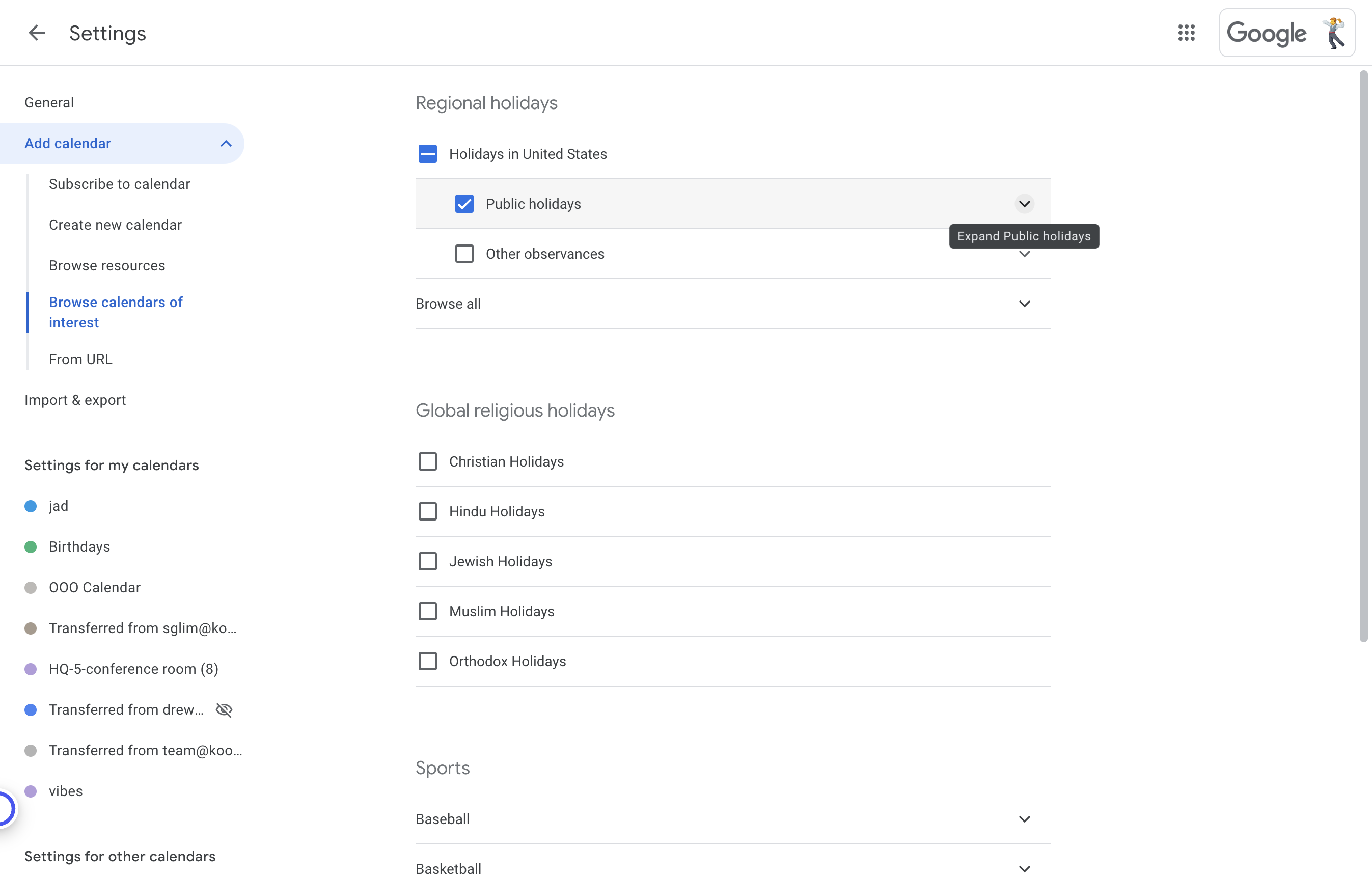Image resolution: width=1372 pixels, height=876 pixels.
Task: Tick the Muslim Holidays checkbox
Action: 427,611
